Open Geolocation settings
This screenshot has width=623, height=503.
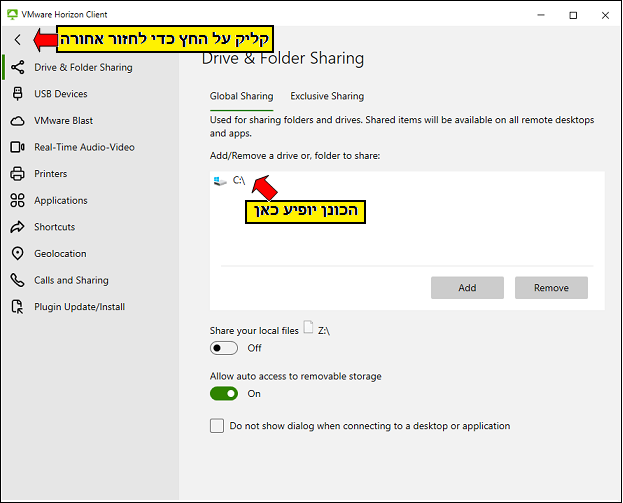pos(90,253)
